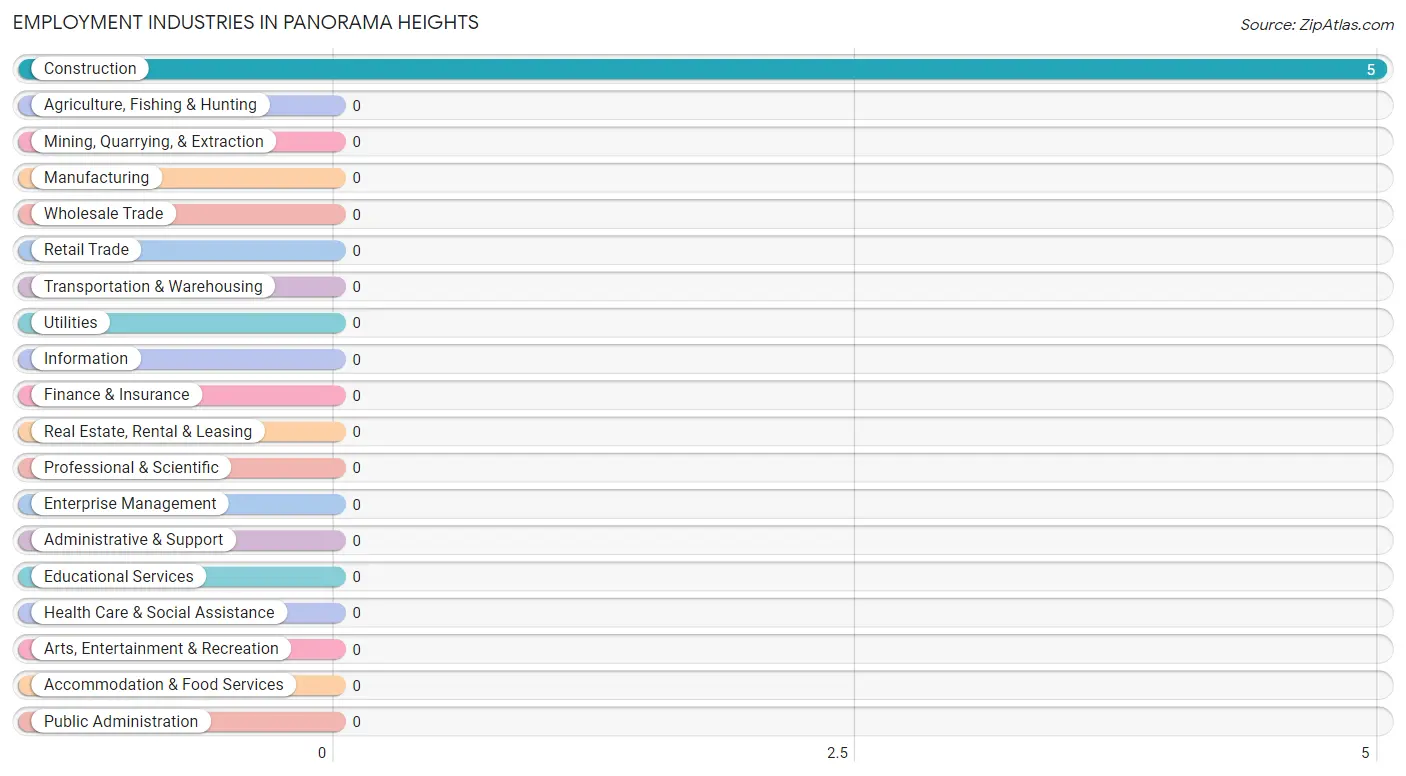This screenshot has width=1406, height=776.
Task: Click the 0 value beside Enterprise Management
Action: (x=356, y=505)
